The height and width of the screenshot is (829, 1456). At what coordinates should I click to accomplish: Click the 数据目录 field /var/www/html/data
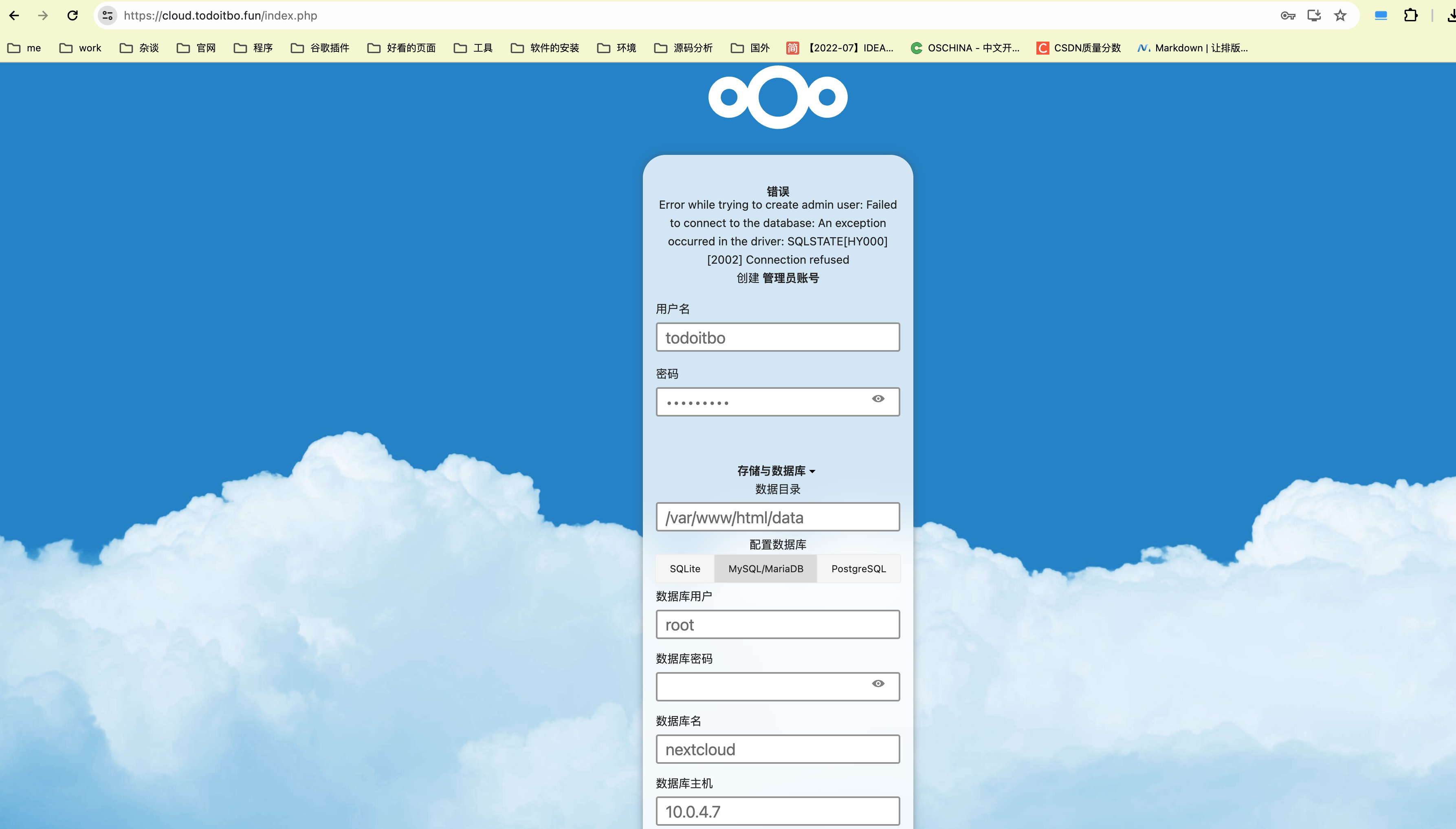[x=778, y=517]
